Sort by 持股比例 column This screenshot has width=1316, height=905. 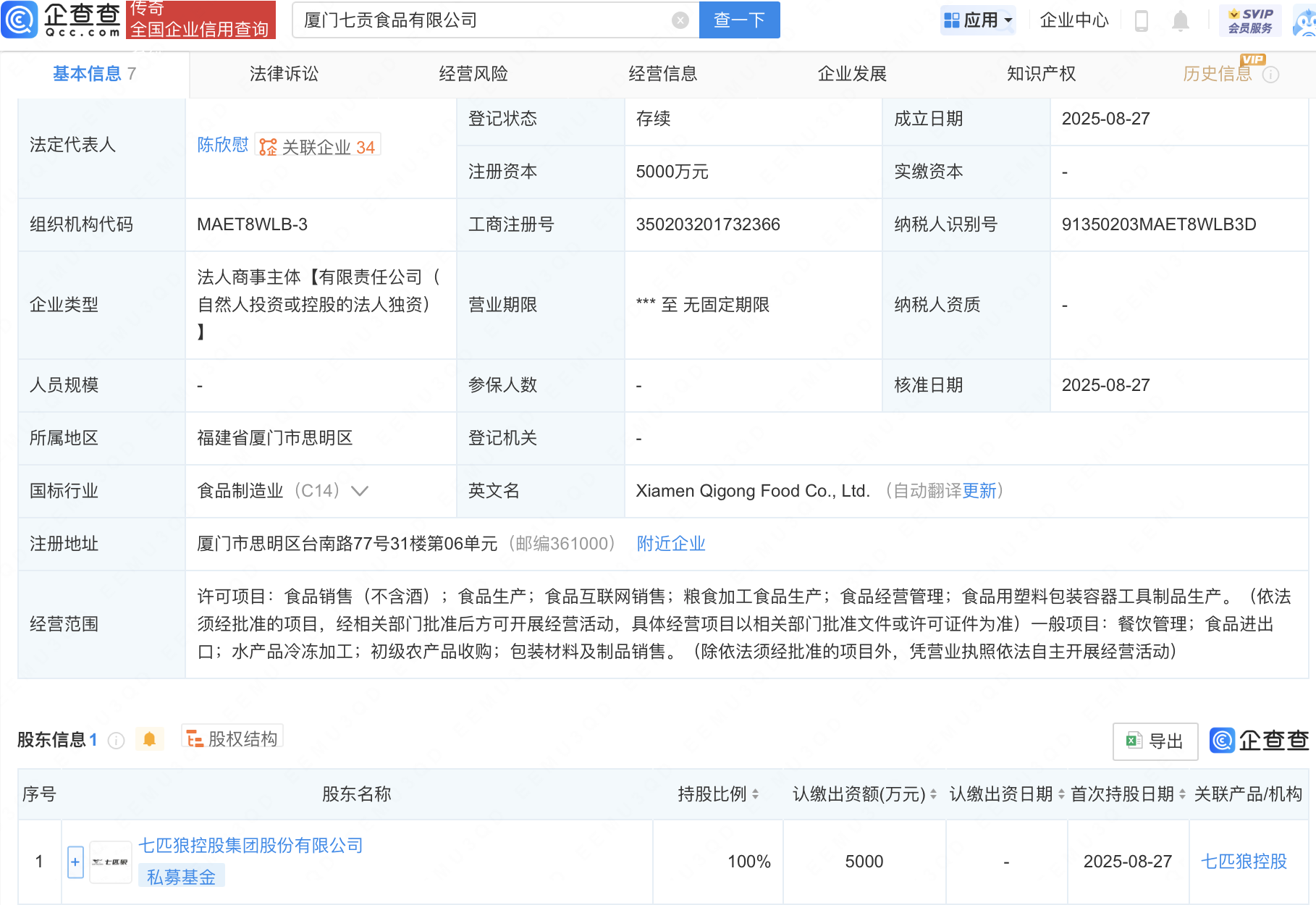755,794
